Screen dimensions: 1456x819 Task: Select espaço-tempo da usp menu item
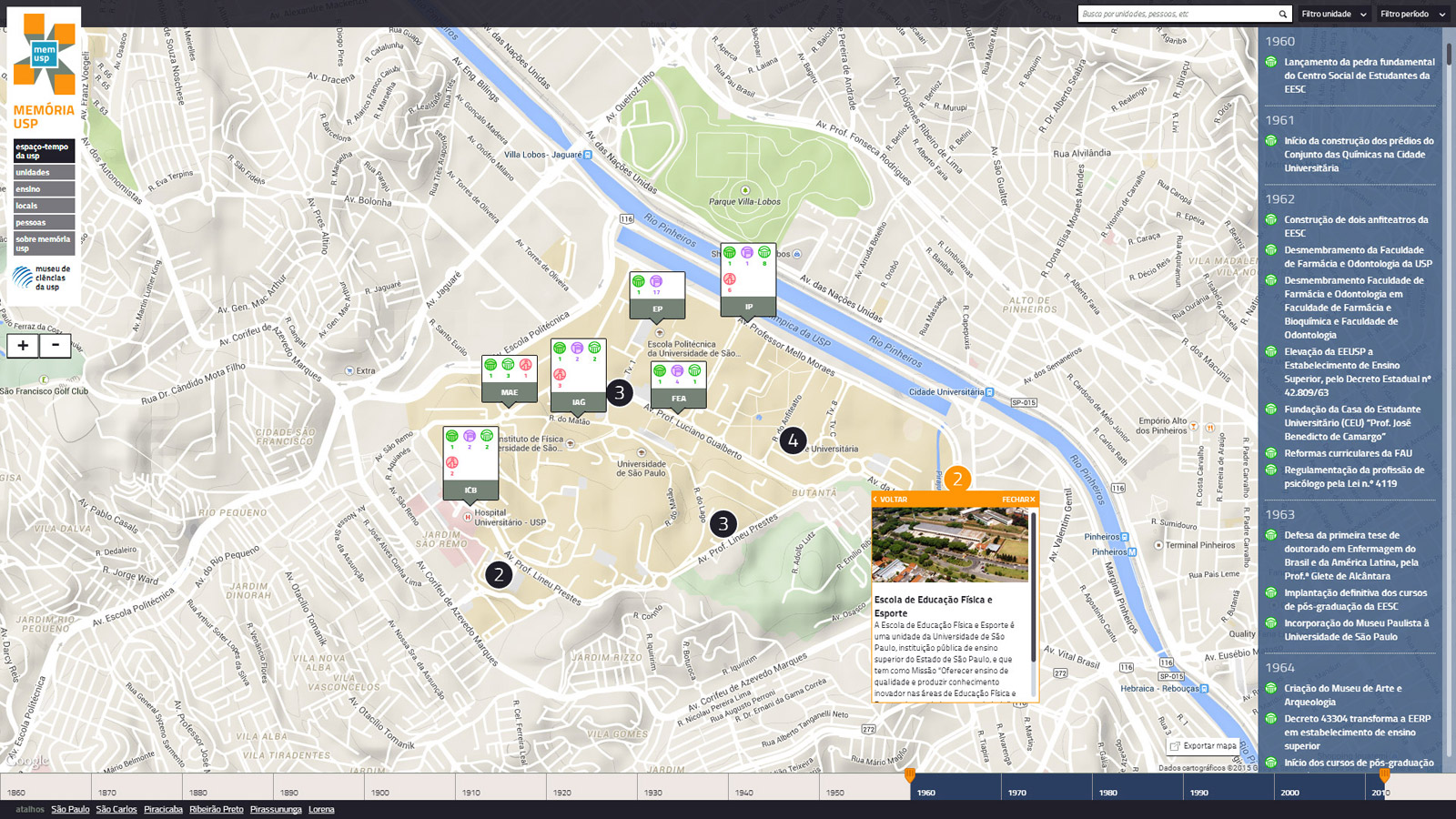[x=44, y=151]
